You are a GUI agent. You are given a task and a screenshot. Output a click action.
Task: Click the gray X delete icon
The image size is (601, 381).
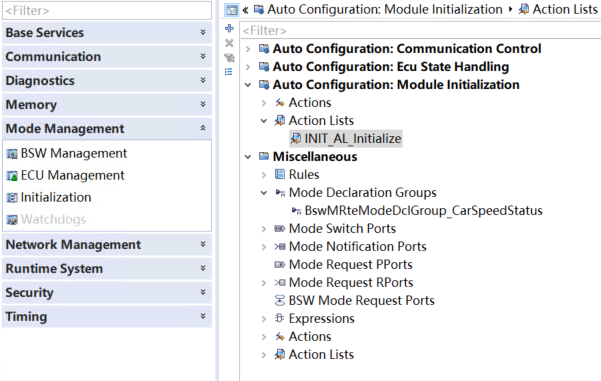point(229,43)
